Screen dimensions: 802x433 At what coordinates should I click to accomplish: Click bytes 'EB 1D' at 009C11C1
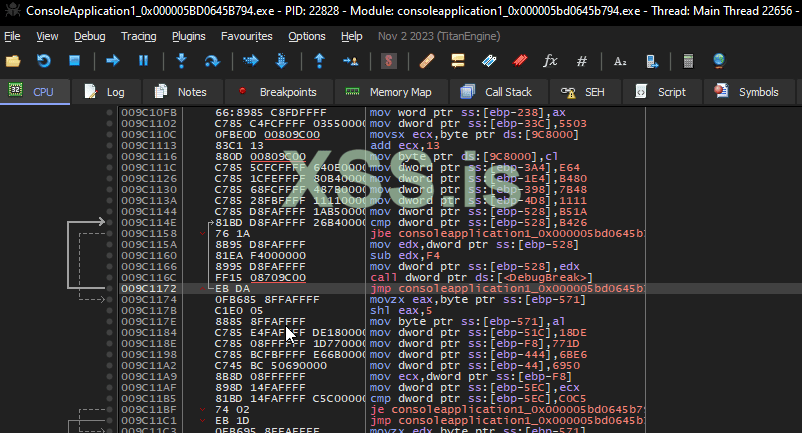pos(232,420)
